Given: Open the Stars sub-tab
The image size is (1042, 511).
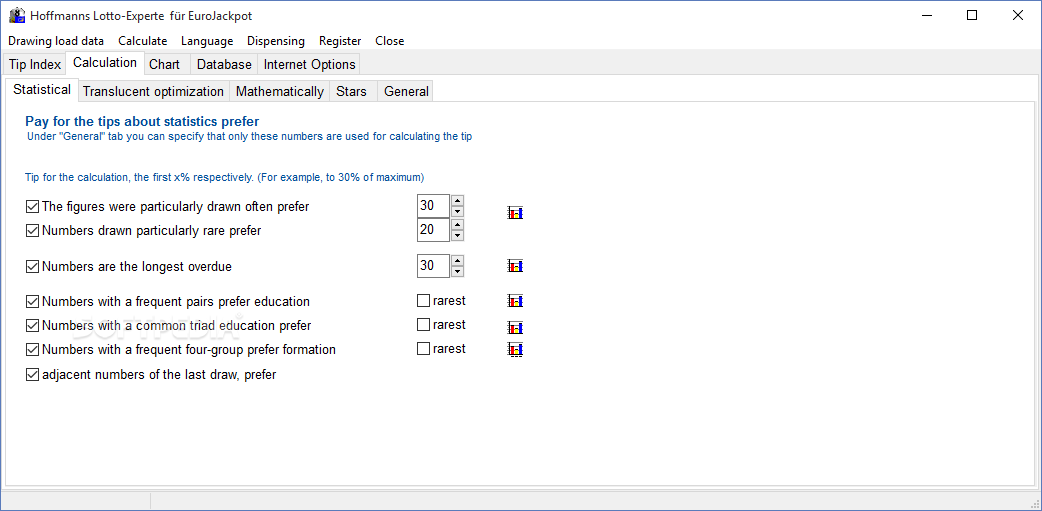Looking at the screenshot, I should click(x=352, y=91).
